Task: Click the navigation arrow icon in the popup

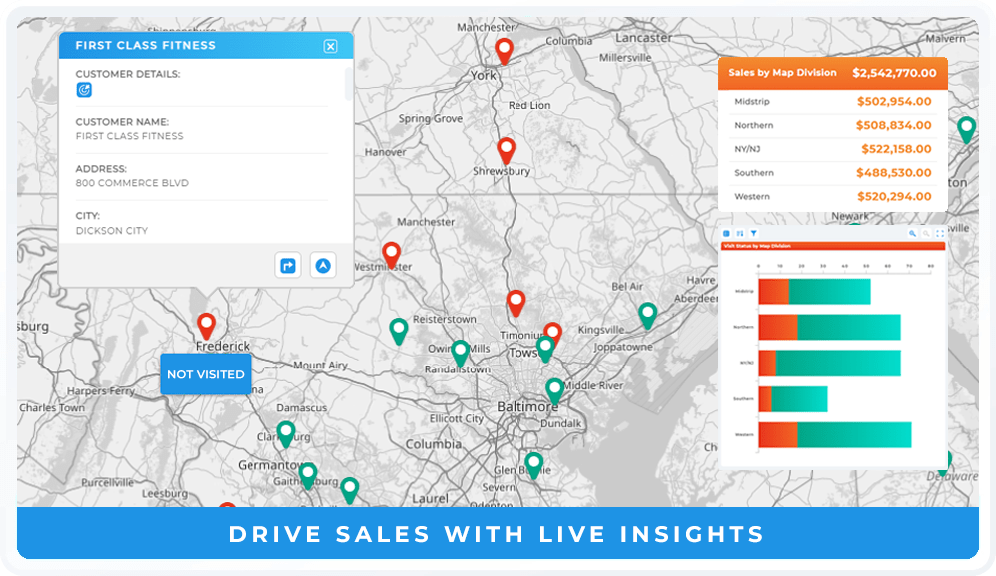Action: pyautogui.click(x=323, y=266)
